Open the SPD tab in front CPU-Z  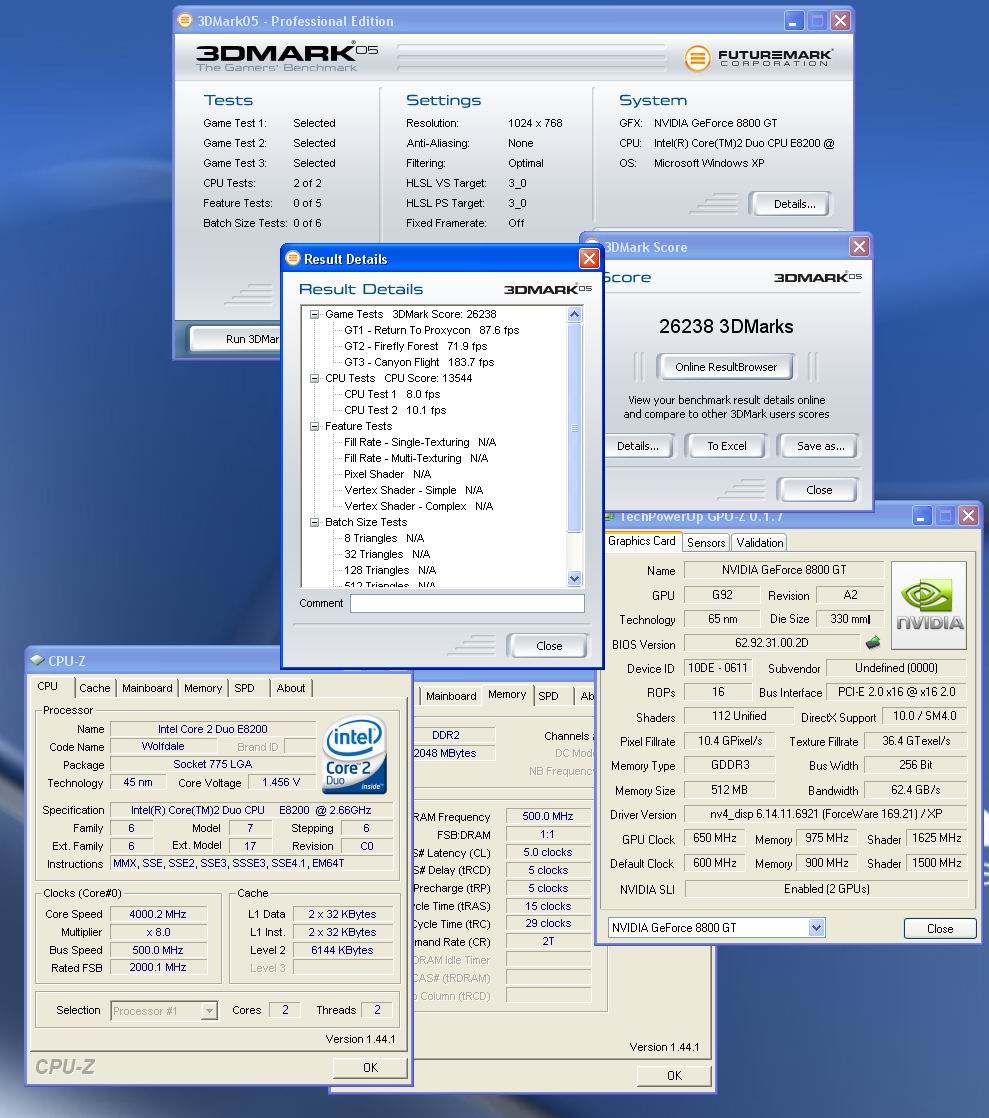[245, 688]
